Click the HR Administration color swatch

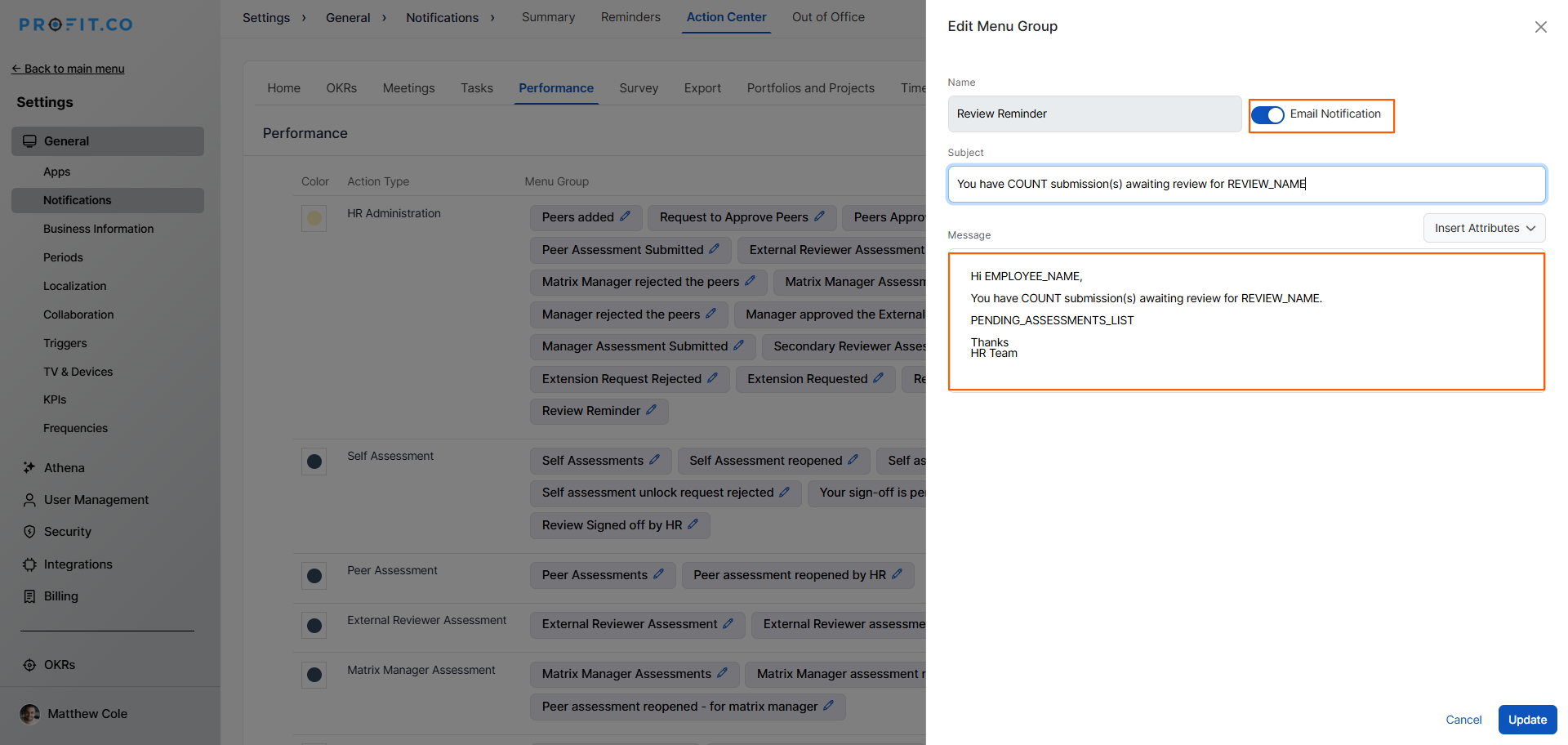[314, 218]
